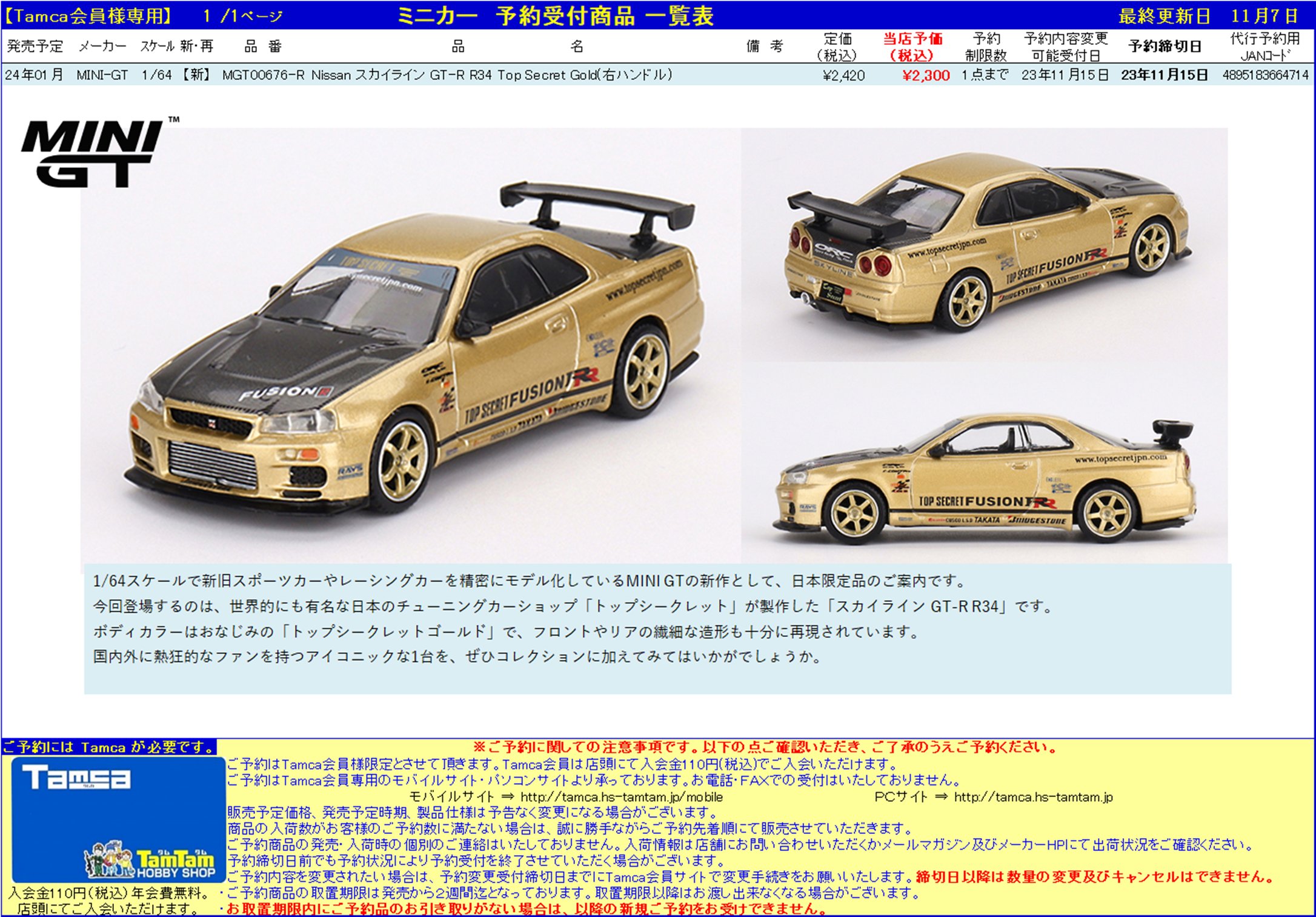
Task: Click the 備考 column header
Action: click(x=765, y=46)
